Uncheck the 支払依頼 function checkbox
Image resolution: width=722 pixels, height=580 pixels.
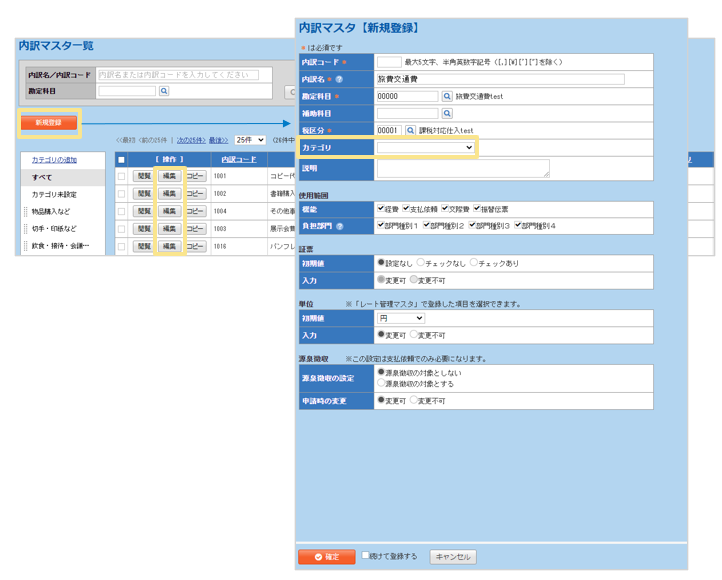tap(407, 209)
